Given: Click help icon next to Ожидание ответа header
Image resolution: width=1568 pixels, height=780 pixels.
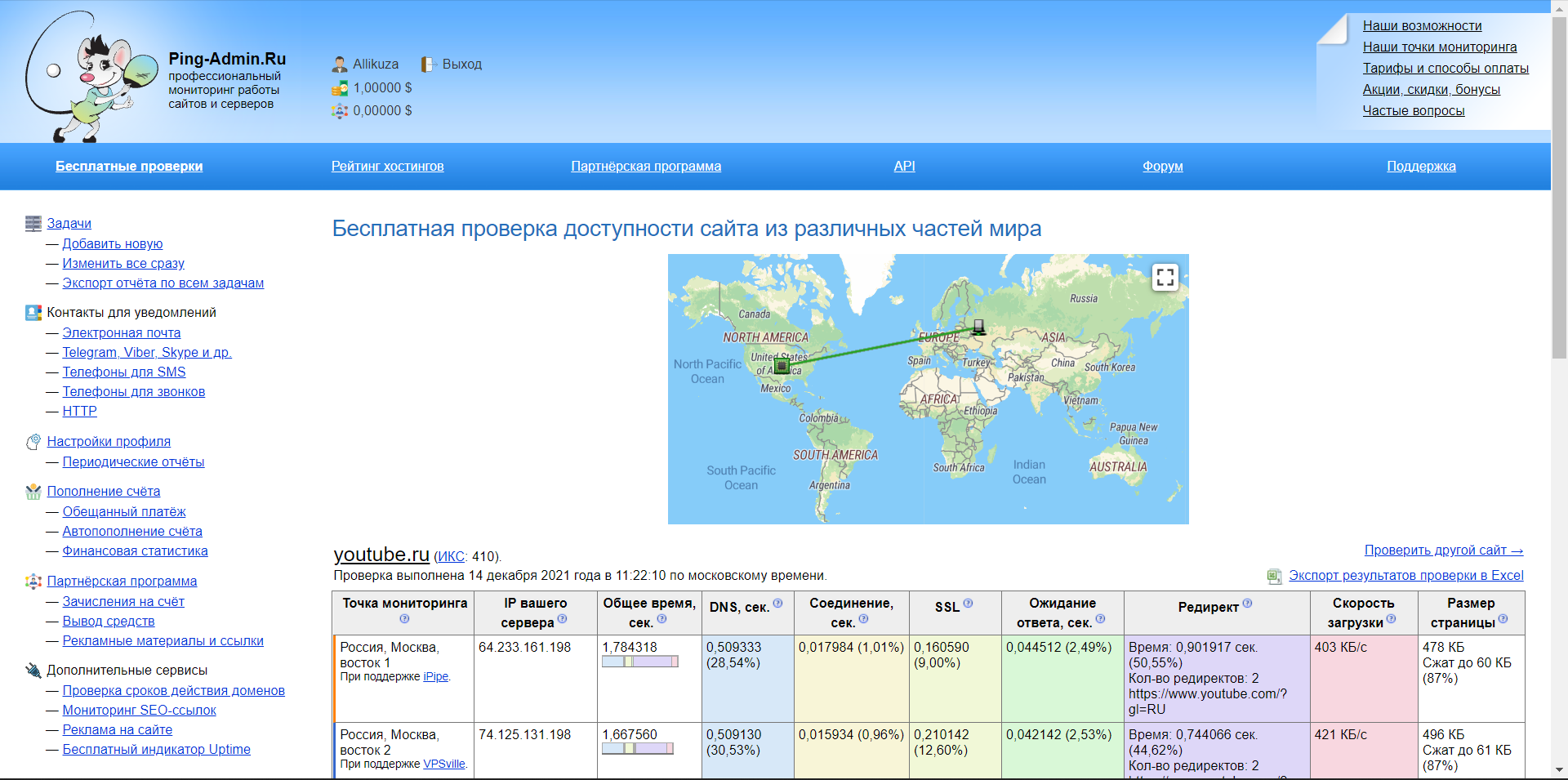Looking at the screenshot, I should coord(1100,619).
